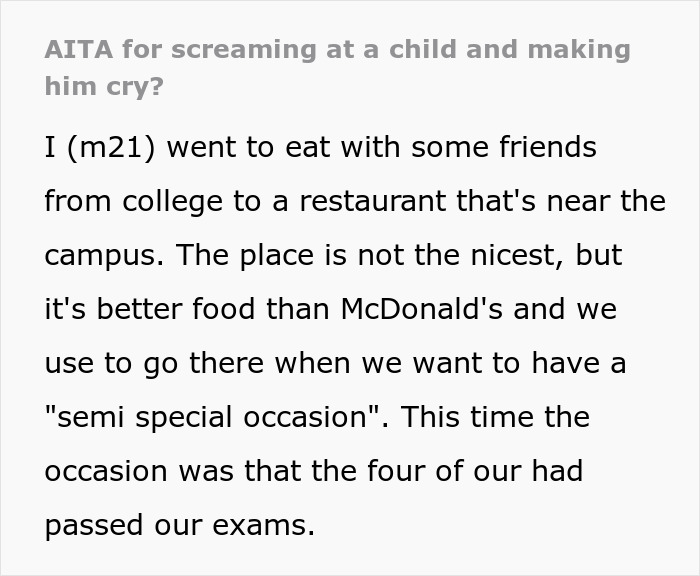Click the word "college" in the paragraph
This screenshot has height=576, width=700.
click(x=165, y=202)
